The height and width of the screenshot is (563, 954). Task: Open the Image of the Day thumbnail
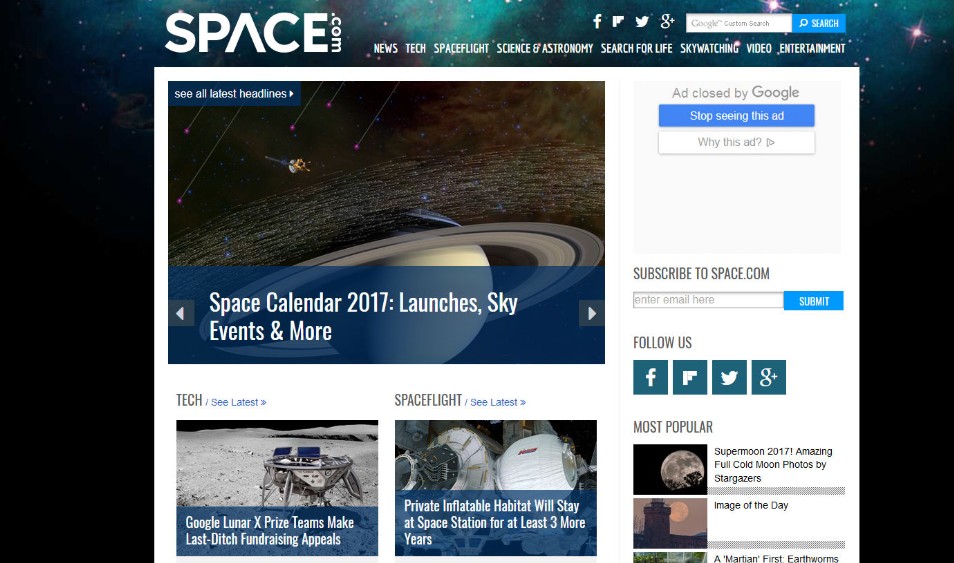(670, 523)
